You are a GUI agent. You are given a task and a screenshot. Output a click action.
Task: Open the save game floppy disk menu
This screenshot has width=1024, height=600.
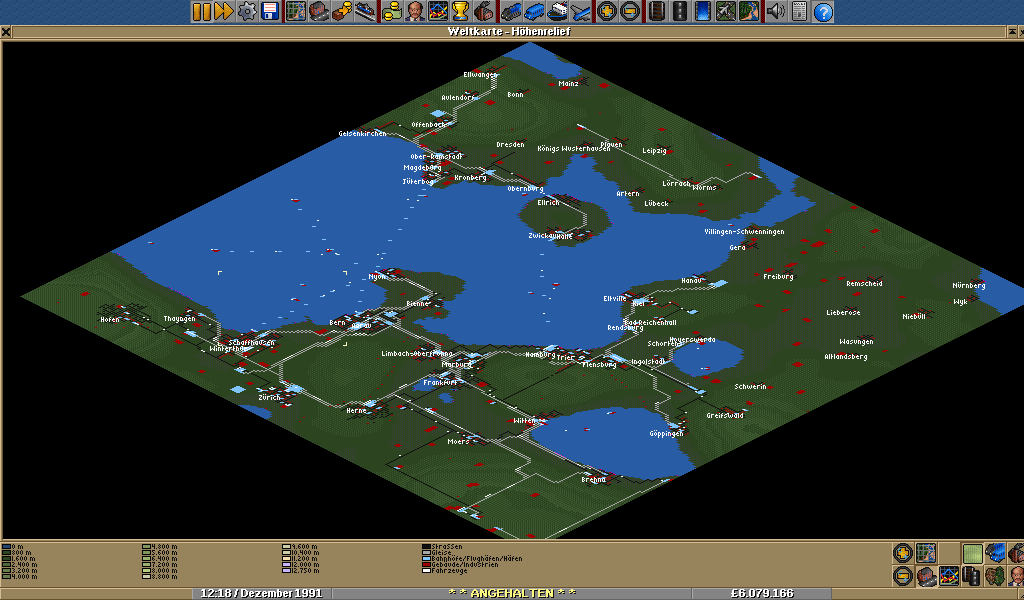coord(270,12)
